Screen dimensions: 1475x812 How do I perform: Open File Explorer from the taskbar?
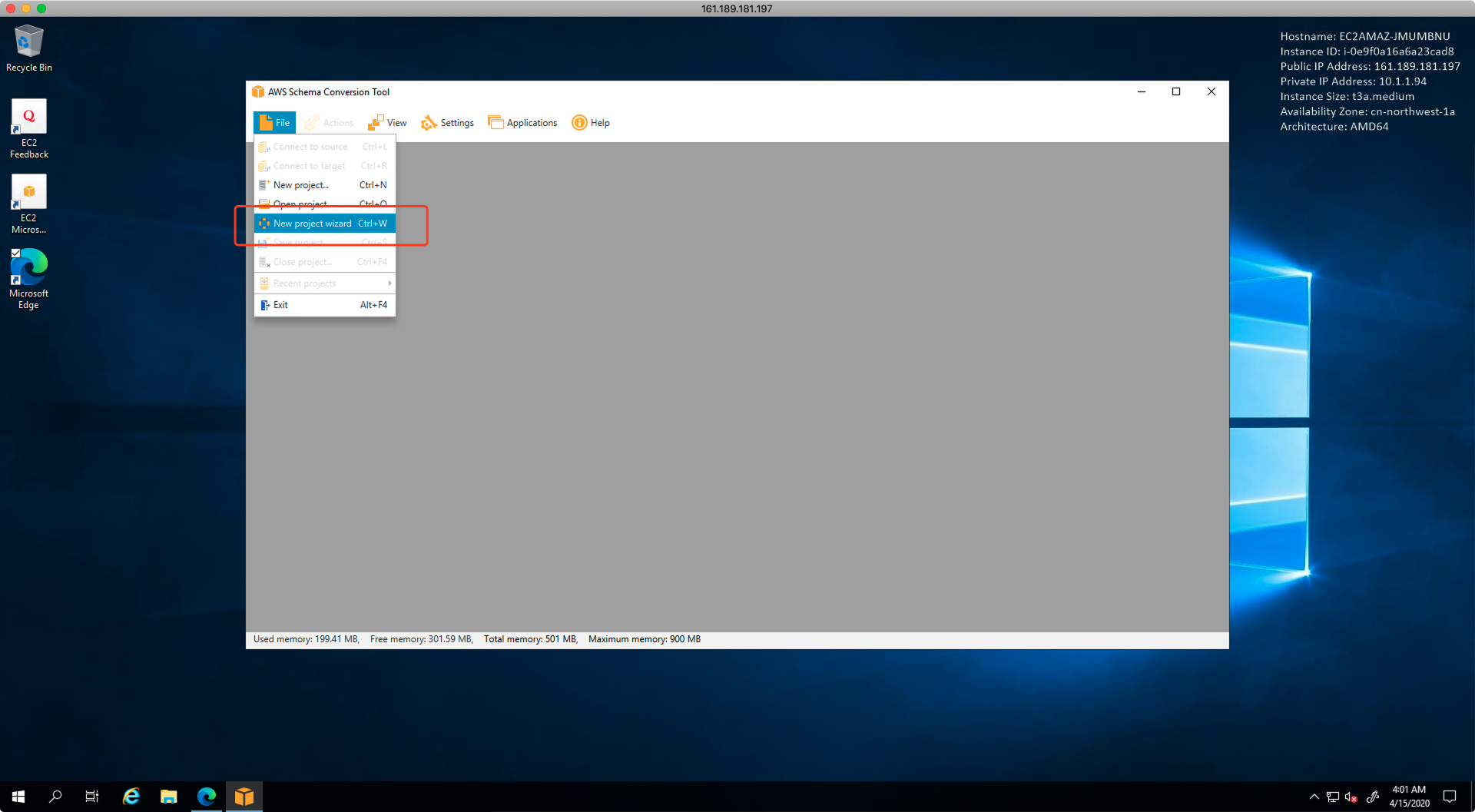(168, 797)
